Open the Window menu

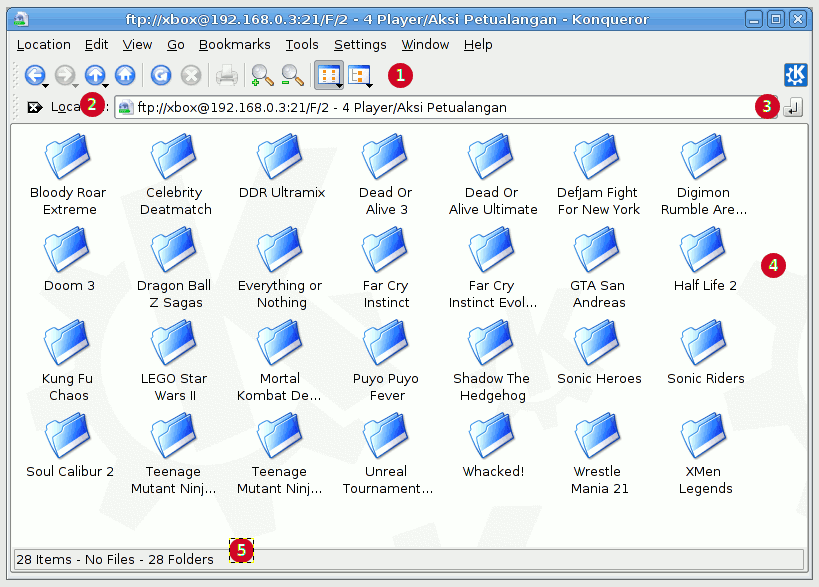tap(425, 45)
